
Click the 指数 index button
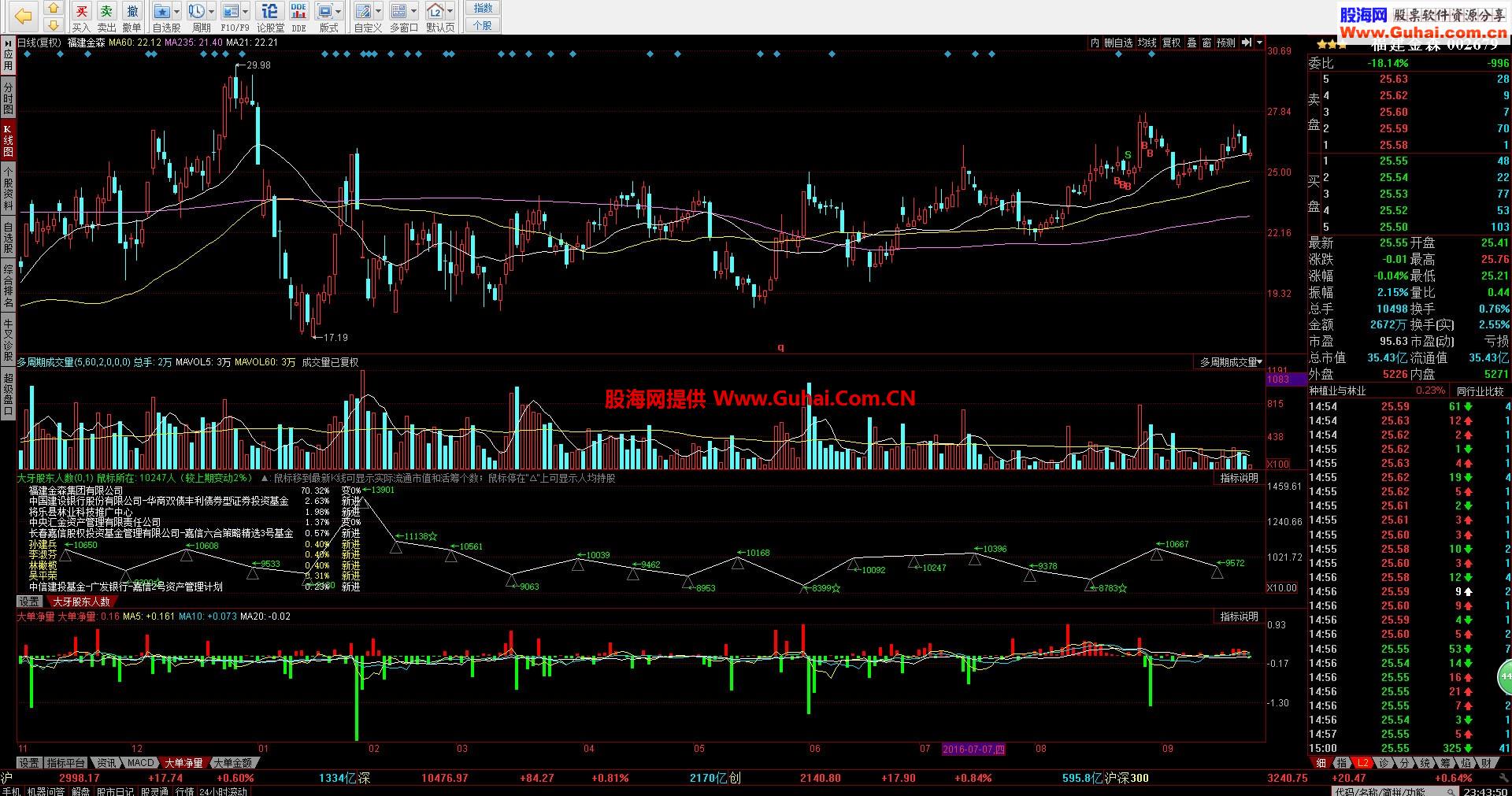coord(483,8)
